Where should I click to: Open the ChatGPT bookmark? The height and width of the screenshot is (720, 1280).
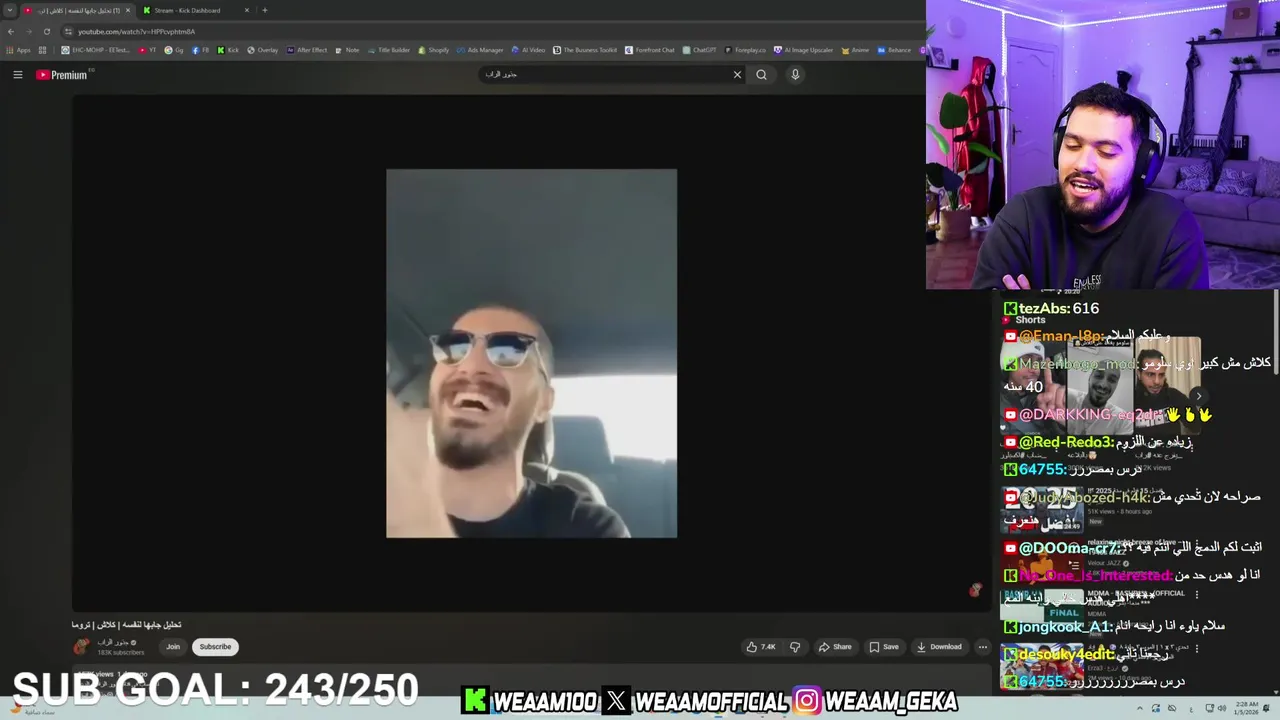point(700,50)
